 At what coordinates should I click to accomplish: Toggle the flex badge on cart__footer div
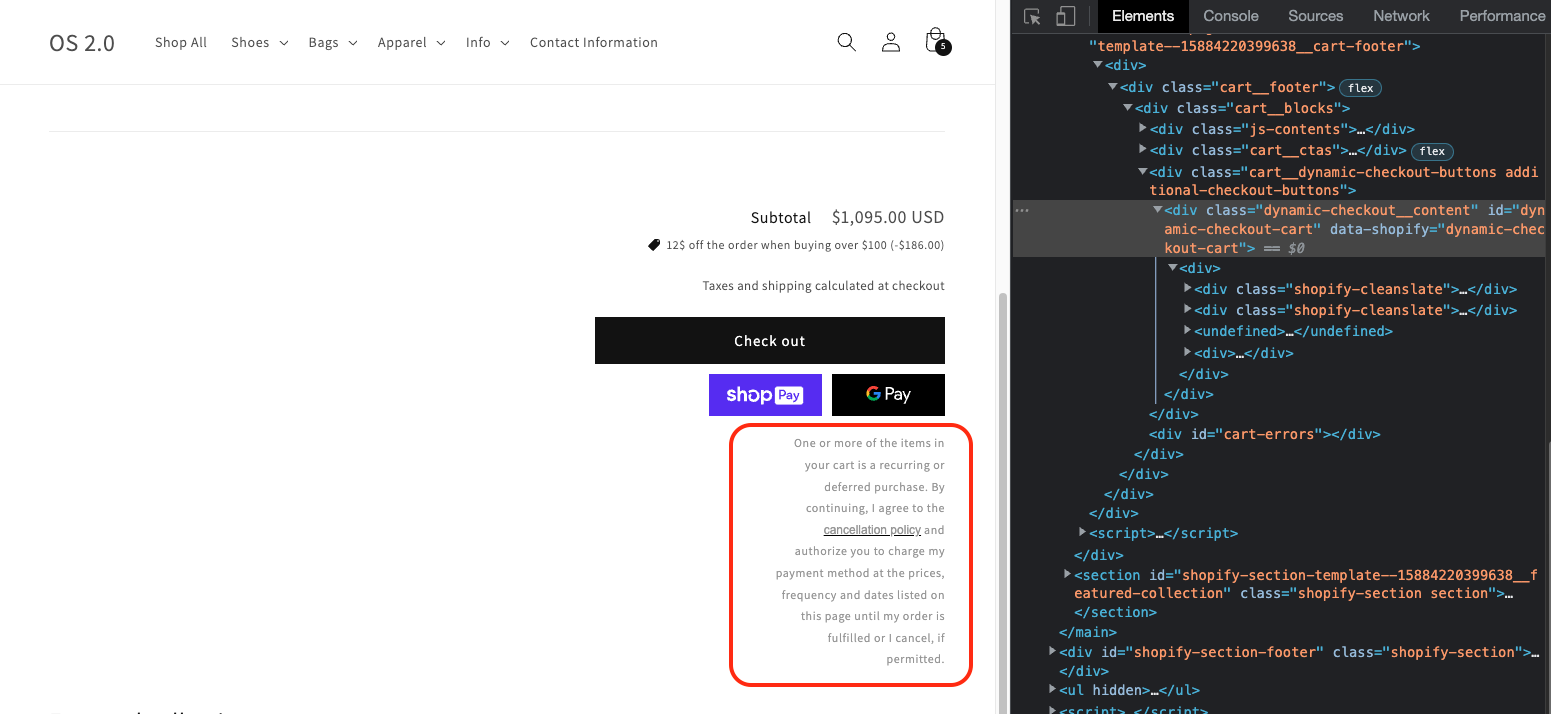point(1360,87)
